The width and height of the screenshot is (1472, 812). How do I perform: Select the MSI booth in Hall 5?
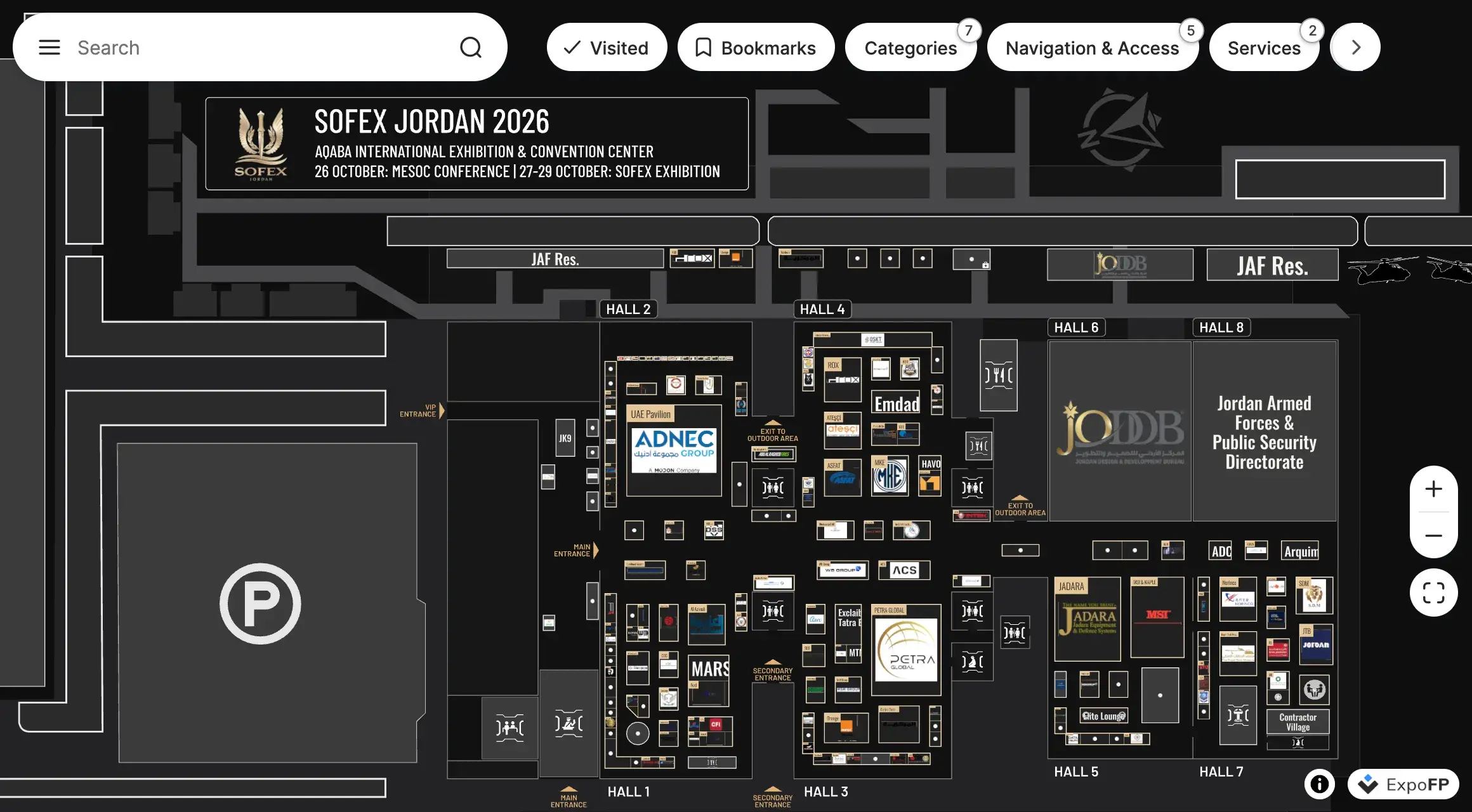[1157, 617]
